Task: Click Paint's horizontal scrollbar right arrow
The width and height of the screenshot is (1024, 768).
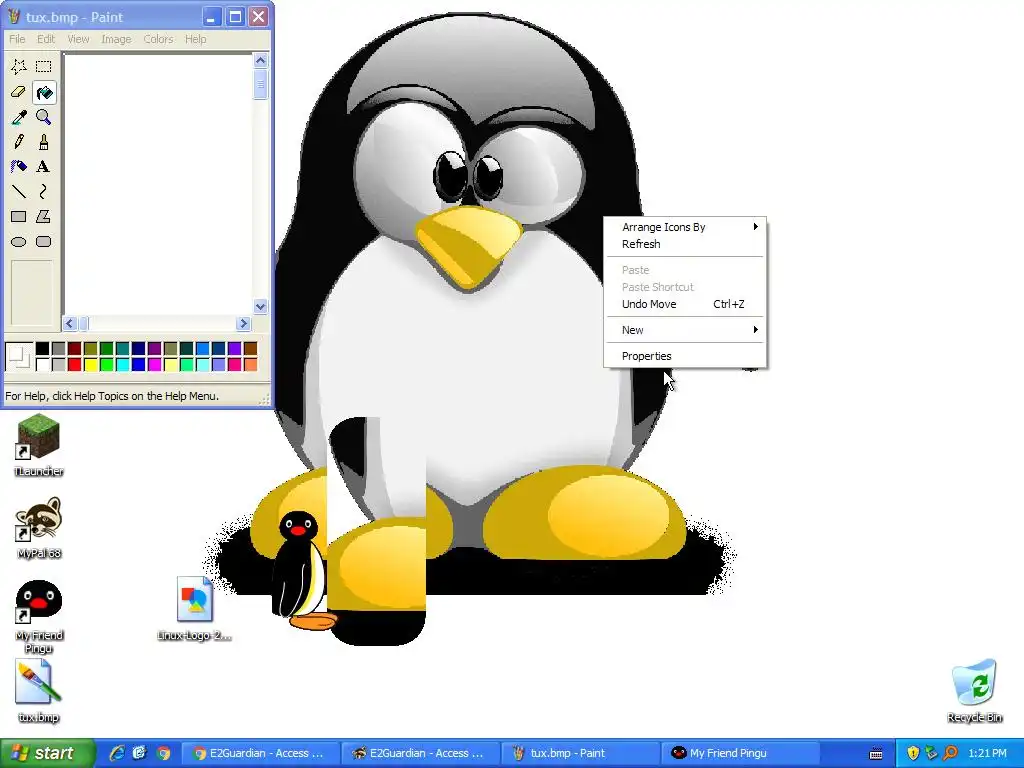Action: [x=244, y=323]
